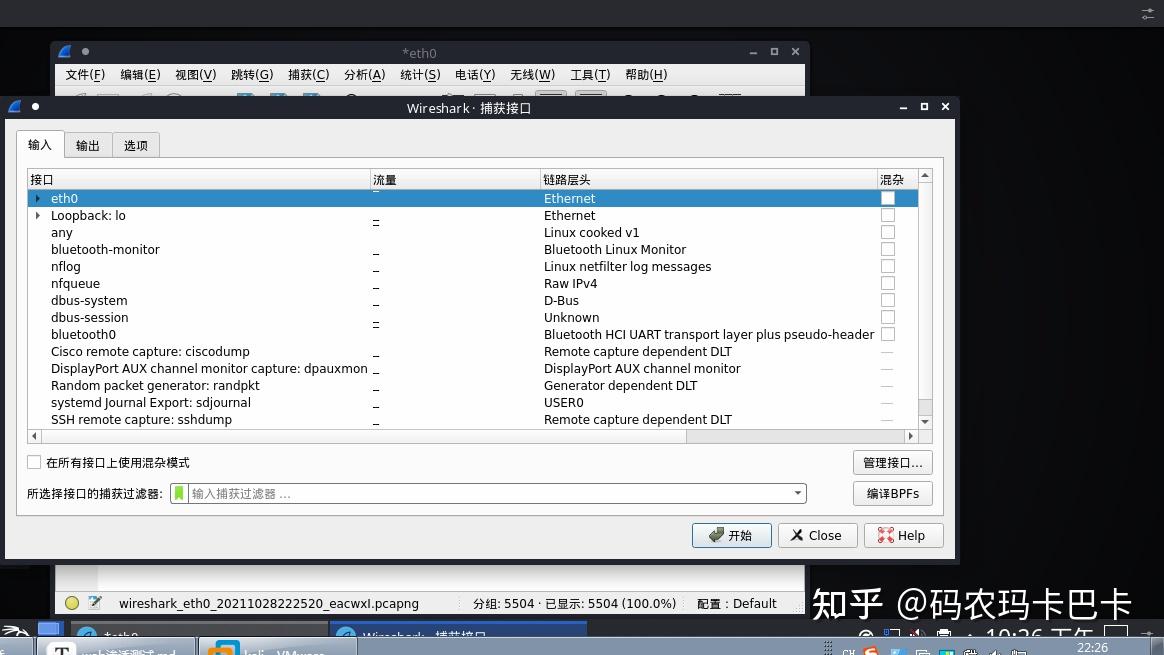Enable 在所有接口上使用混杂模式 checkbox
Viewport: 1164px width, 655px height.
(x=34, y=463)
